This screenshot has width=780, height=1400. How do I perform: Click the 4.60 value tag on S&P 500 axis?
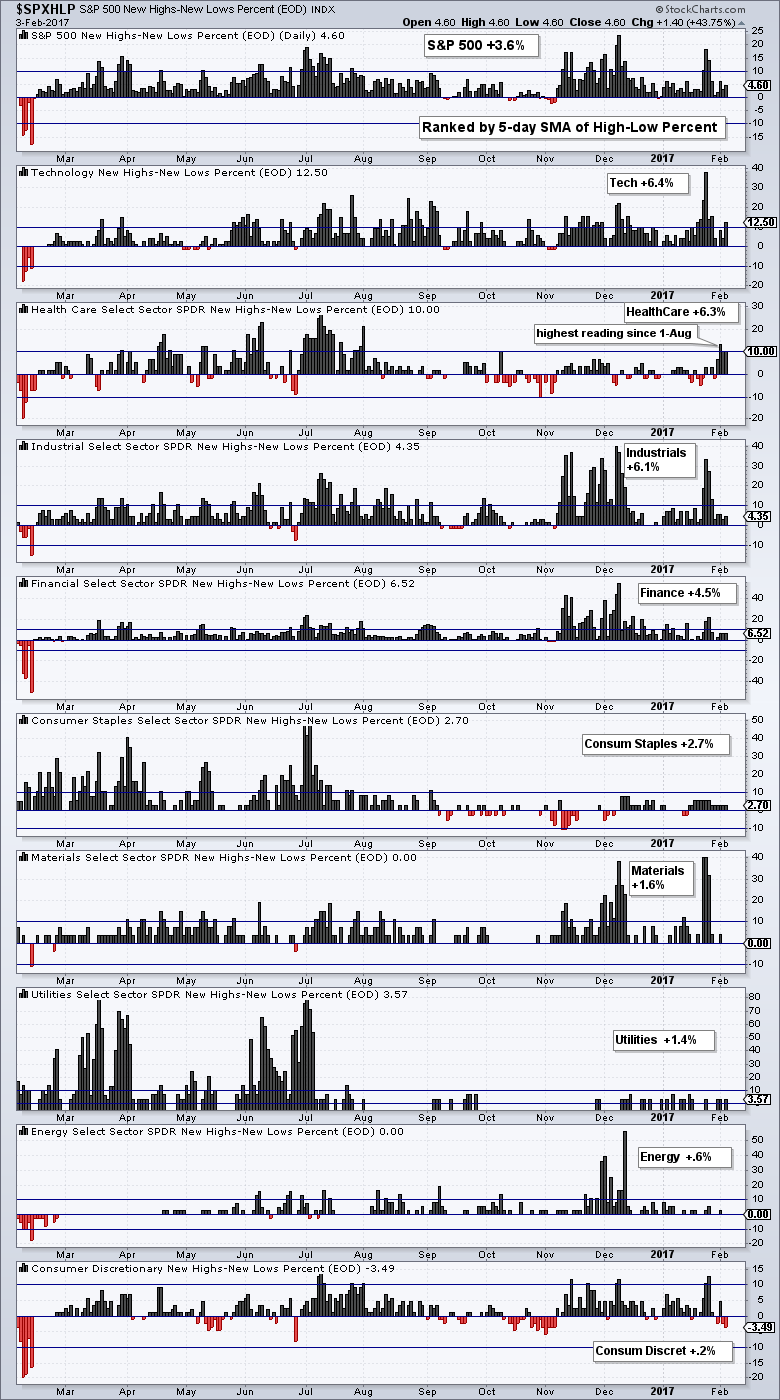click(759, 86)
